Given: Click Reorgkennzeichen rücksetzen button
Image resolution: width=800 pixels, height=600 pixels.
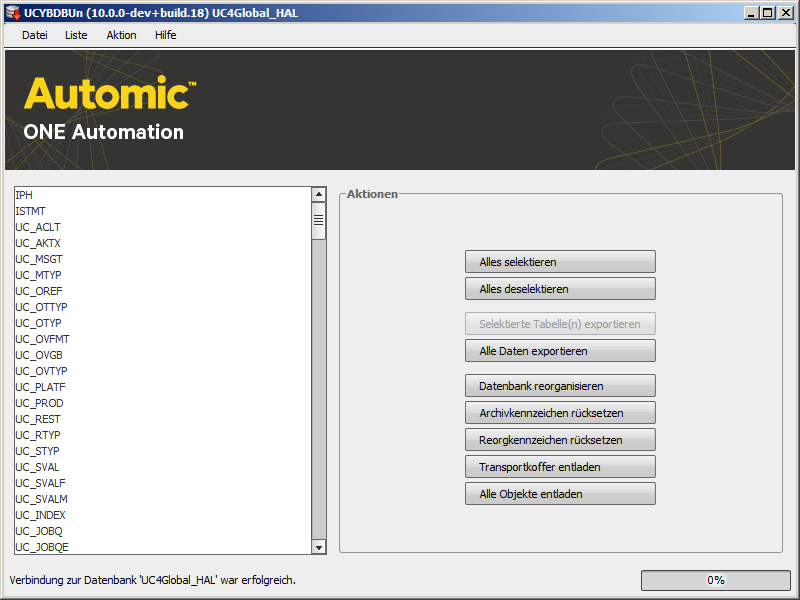Looking at the screenshot, I should (560, 440).
